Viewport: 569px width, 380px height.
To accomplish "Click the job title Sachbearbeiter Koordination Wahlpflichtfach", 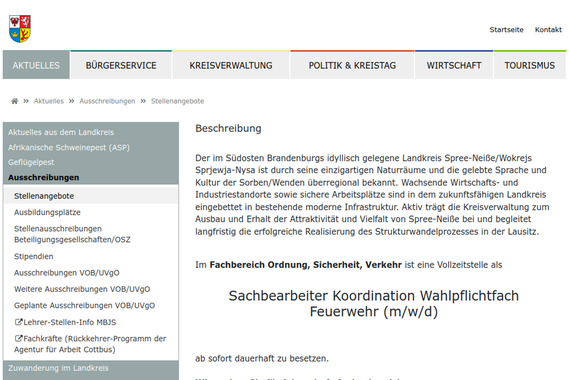I will pos(374,304).
